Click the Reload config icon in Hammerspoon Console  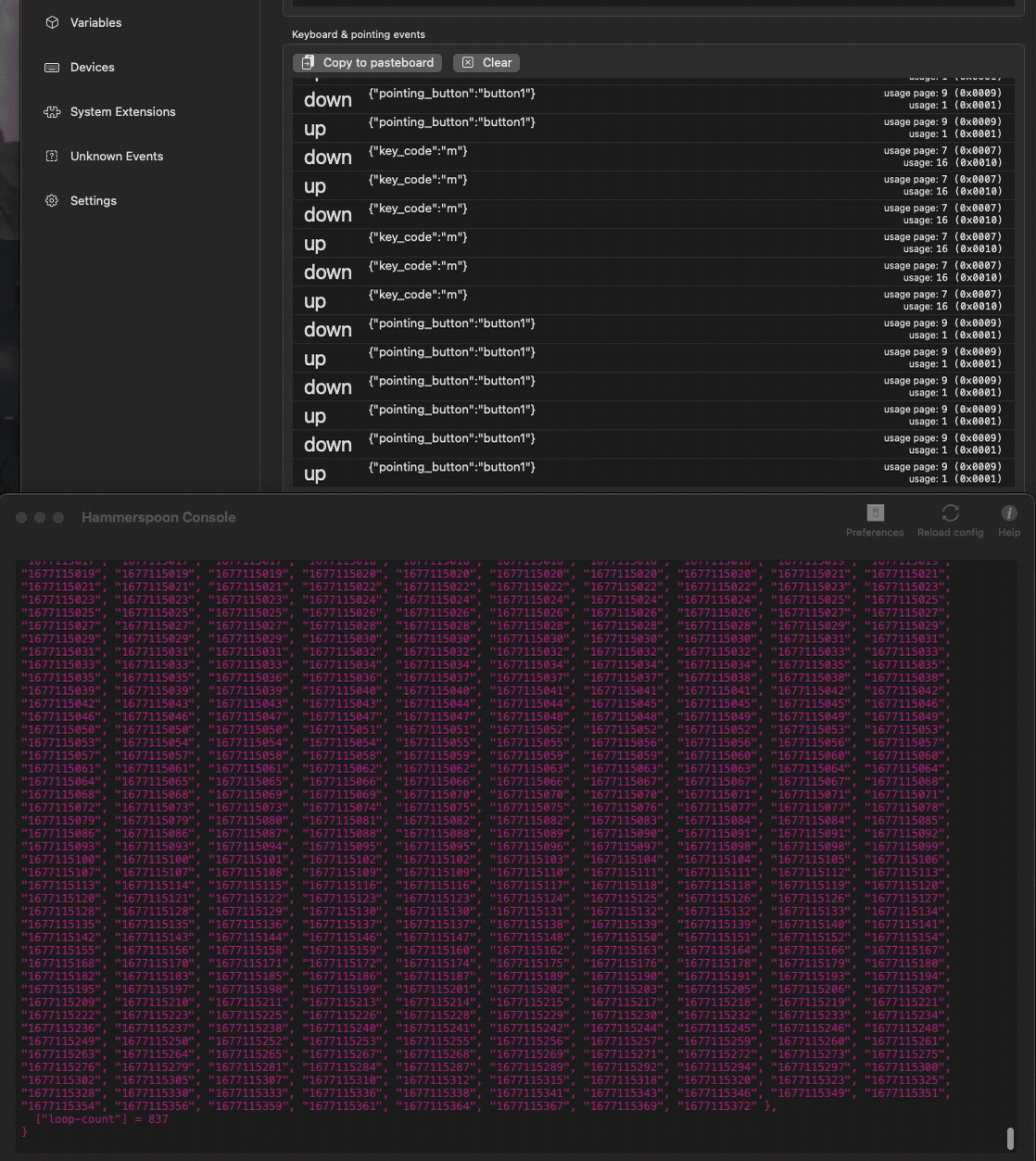coord(950,512)
